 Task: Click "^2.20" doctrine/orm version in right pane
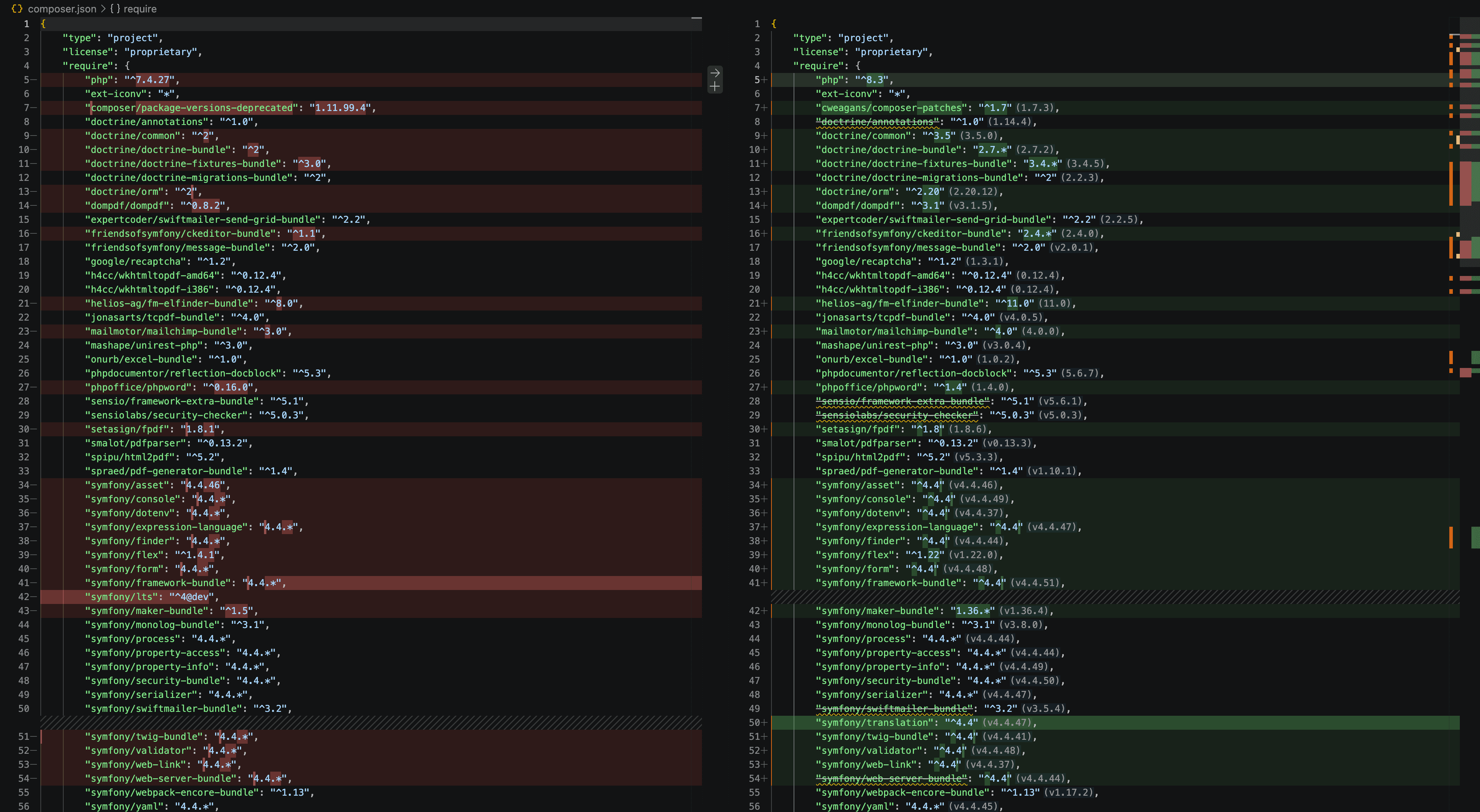coord(925,192)
